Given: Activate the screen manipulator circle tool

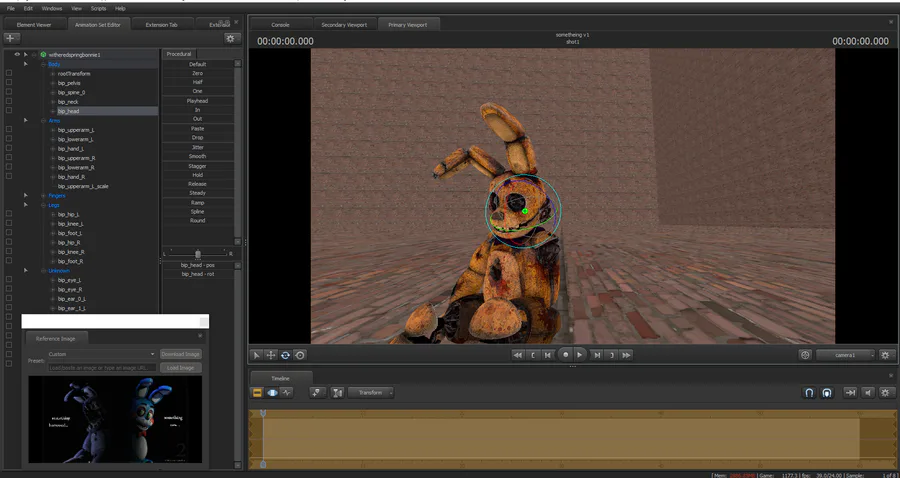Looking at the screenshot, I should point(300,355).
